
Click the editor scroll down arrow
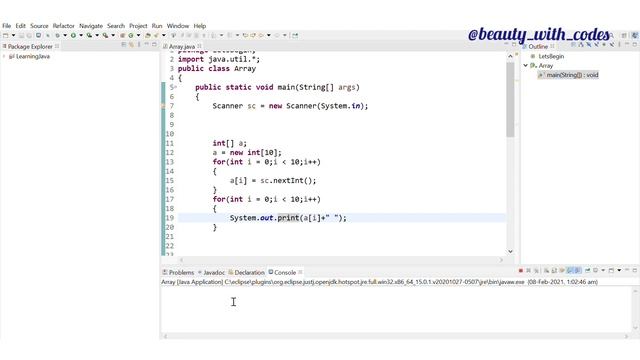(x=510, y=251)
